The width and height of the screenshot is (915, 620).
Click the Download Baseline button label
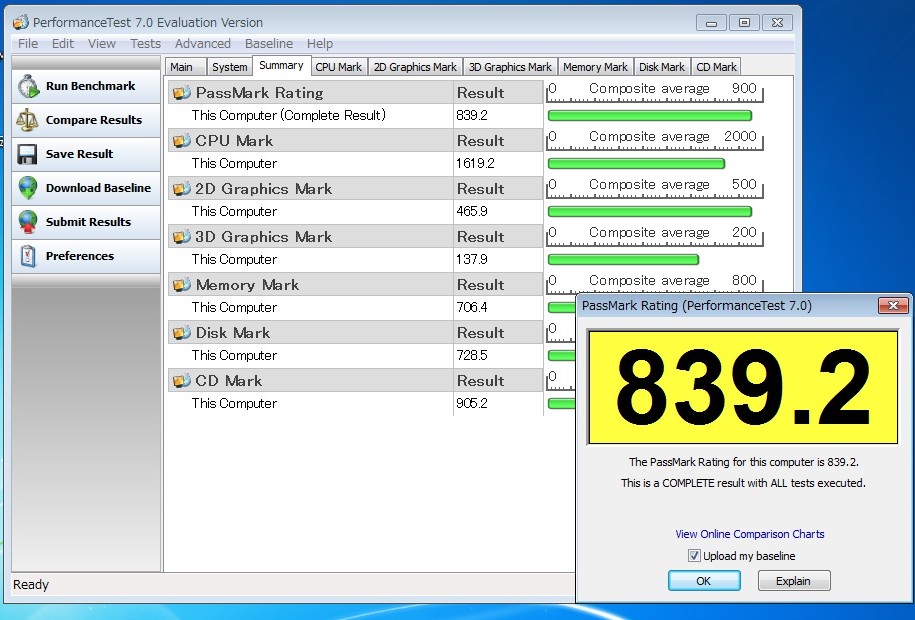pyautogui.click(x=98, y=187)
